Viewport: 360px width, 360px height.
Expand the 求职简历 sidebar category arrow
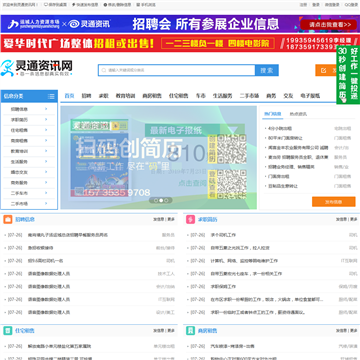(x=46, y=119)
